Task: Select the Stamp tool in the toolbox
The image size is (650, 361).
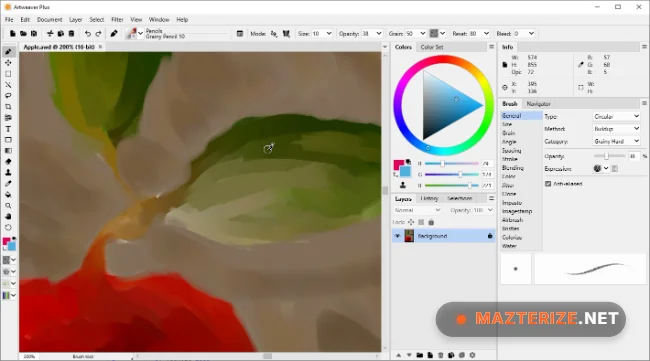Action: 8,172
